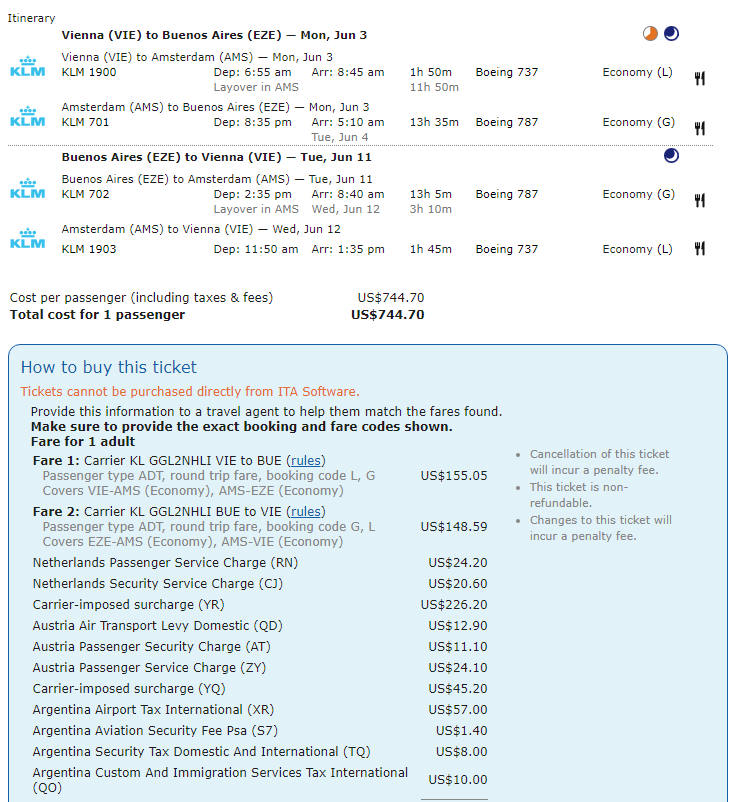Click the KLM logo beside flight KLM 1903
Image resolution: width=738 pixels, height=802 pixels.
28,239
